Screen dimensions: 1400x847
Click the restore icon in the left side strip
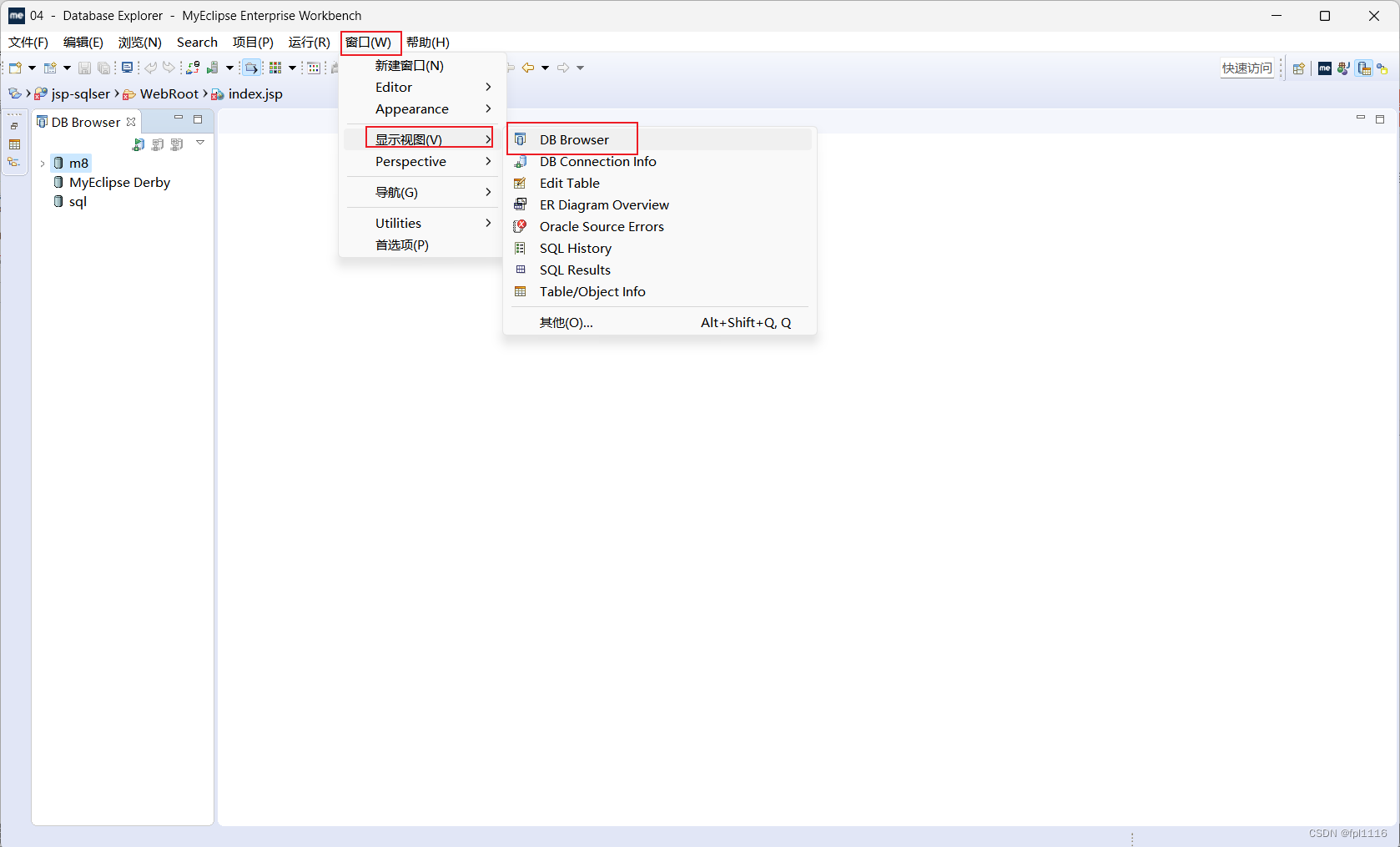point(14,126)
